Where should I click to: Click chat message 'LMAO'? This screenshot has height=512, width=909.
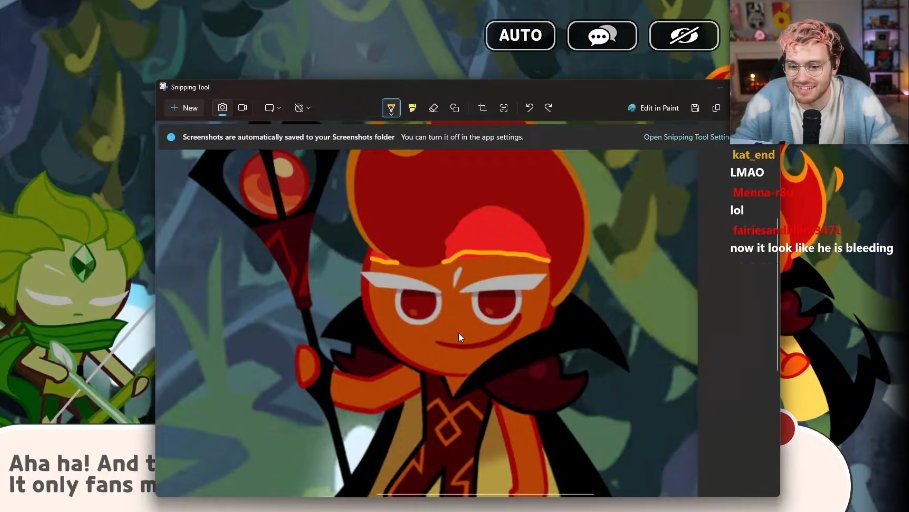point(747,172)
